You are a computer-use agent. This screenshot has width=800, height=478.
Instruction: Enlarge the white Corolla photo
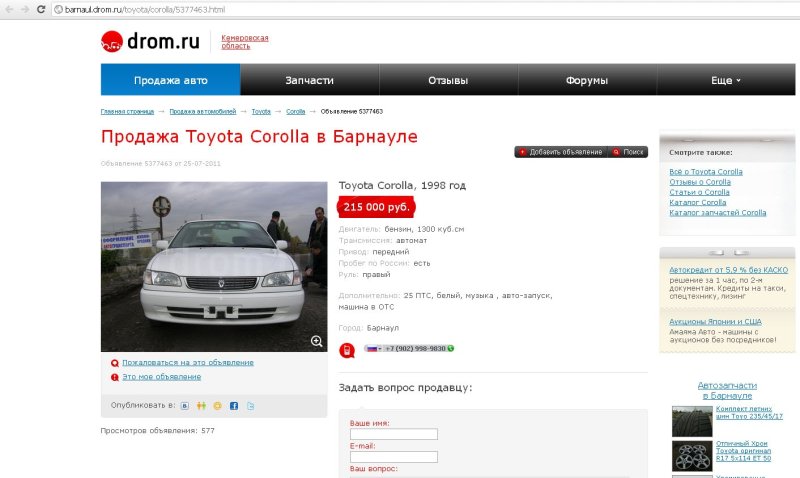click(214, 266)
